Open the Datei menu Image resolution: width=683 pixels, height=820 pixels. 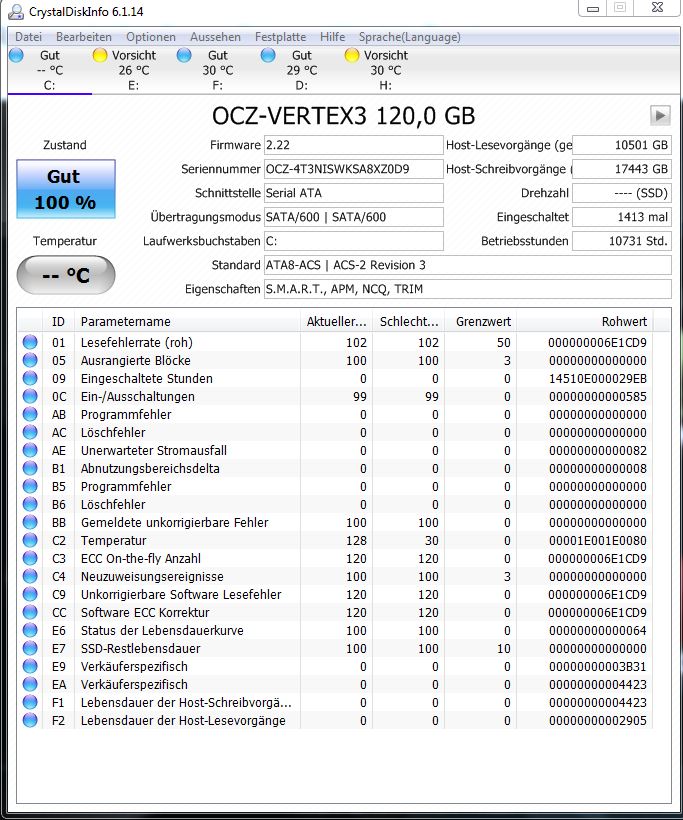click(x=28, y=37)
